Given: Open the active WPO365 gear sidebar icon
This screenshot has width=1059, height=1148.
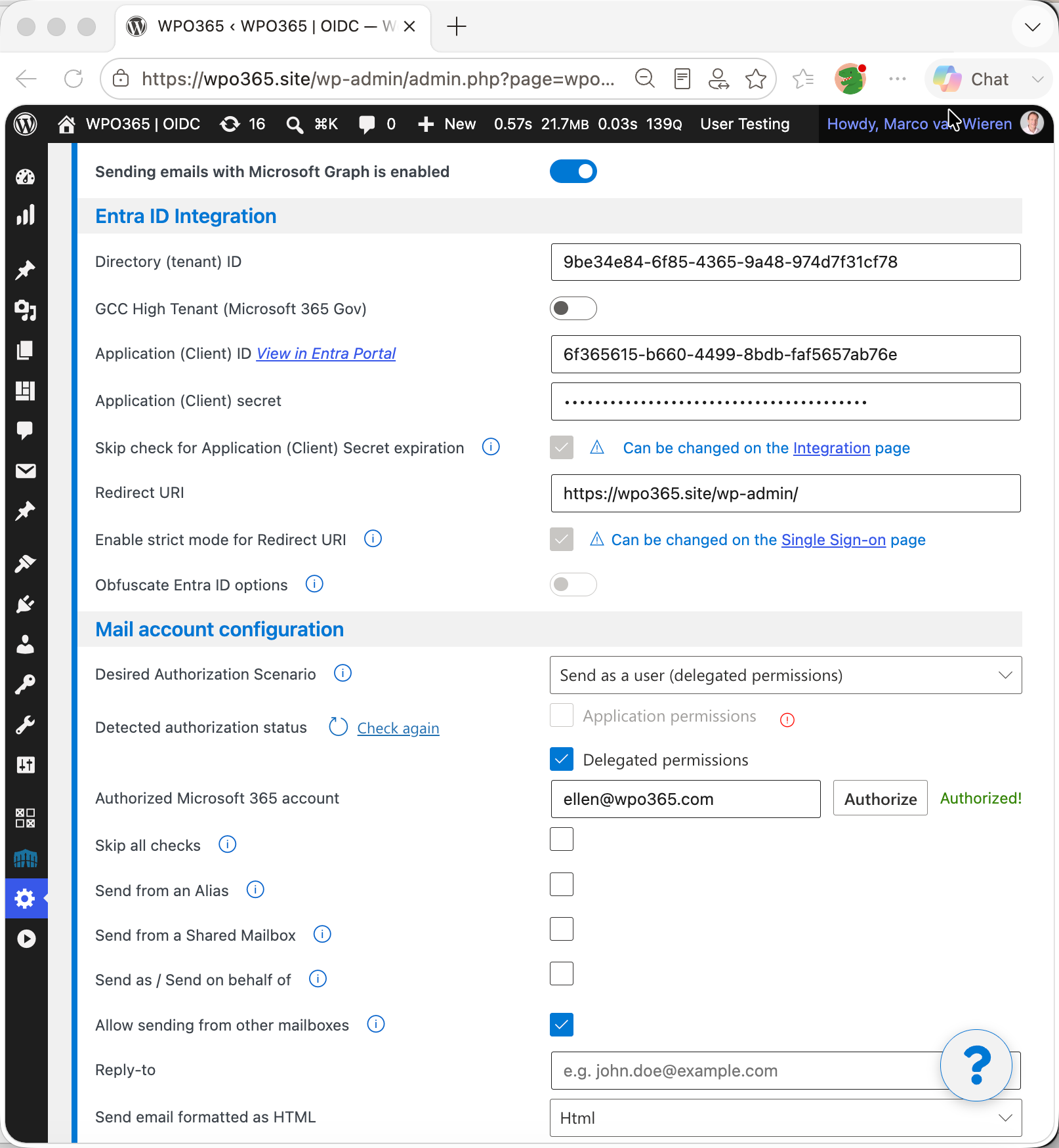Looking at the screenshot, I should (x=26, y=898).
